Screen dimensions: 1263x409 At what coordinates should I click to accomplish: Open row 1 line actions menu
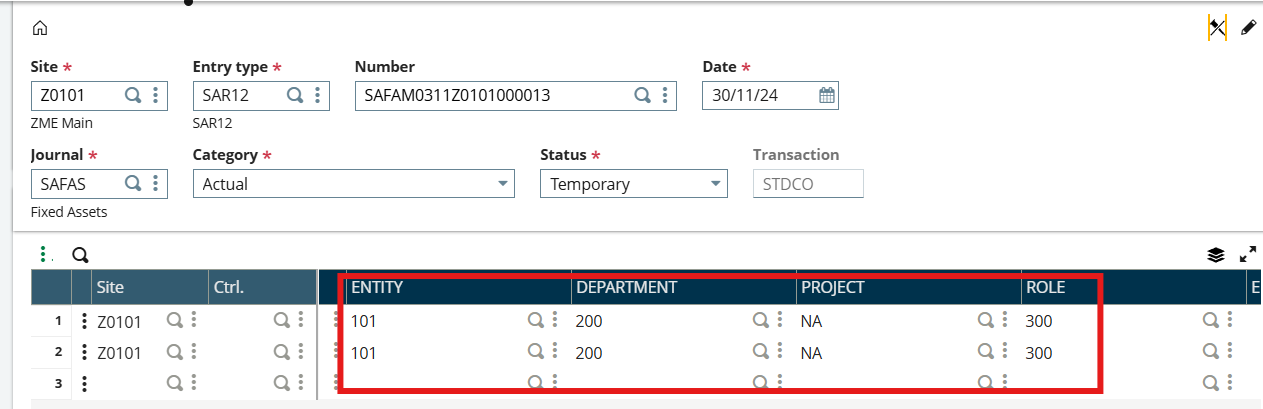coord(85,321)
